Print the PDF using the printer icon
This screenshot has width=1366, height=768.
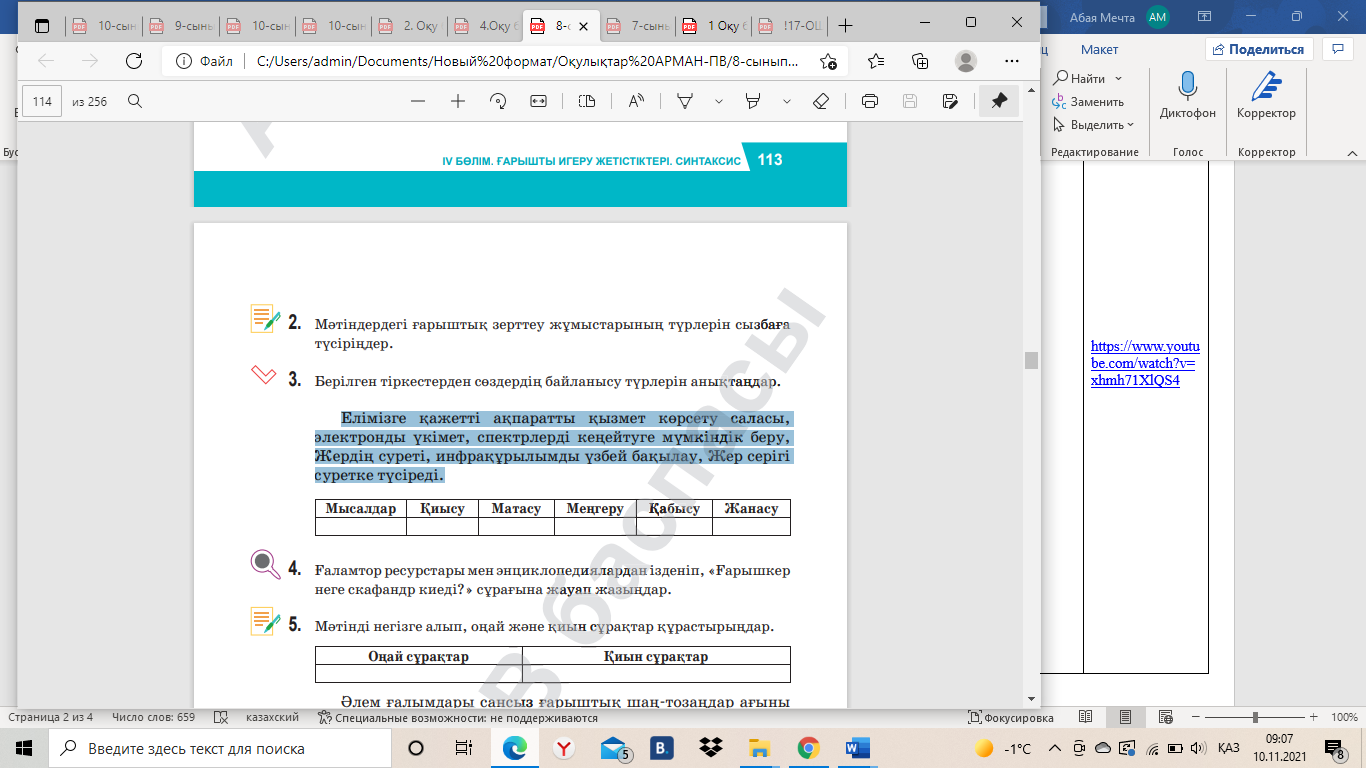(x=870, y=101)
